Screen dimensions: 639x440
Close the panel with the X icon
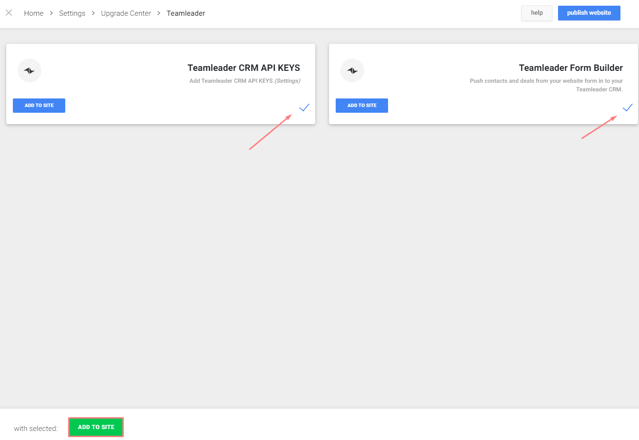9,13
